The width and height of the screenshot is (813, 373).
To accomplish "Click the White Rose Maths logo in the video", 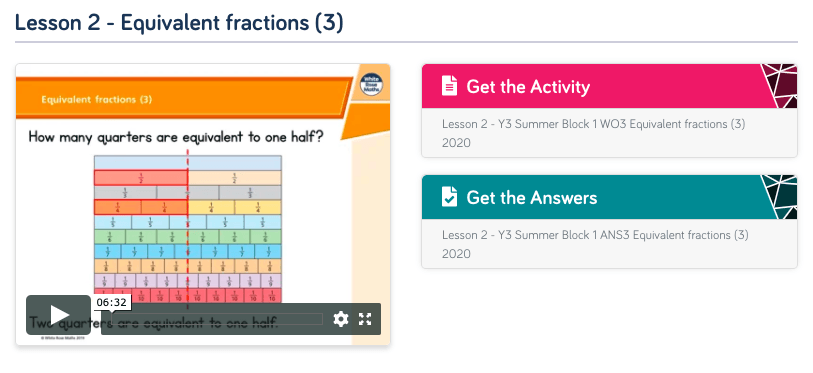I will [x=371, y=85].
